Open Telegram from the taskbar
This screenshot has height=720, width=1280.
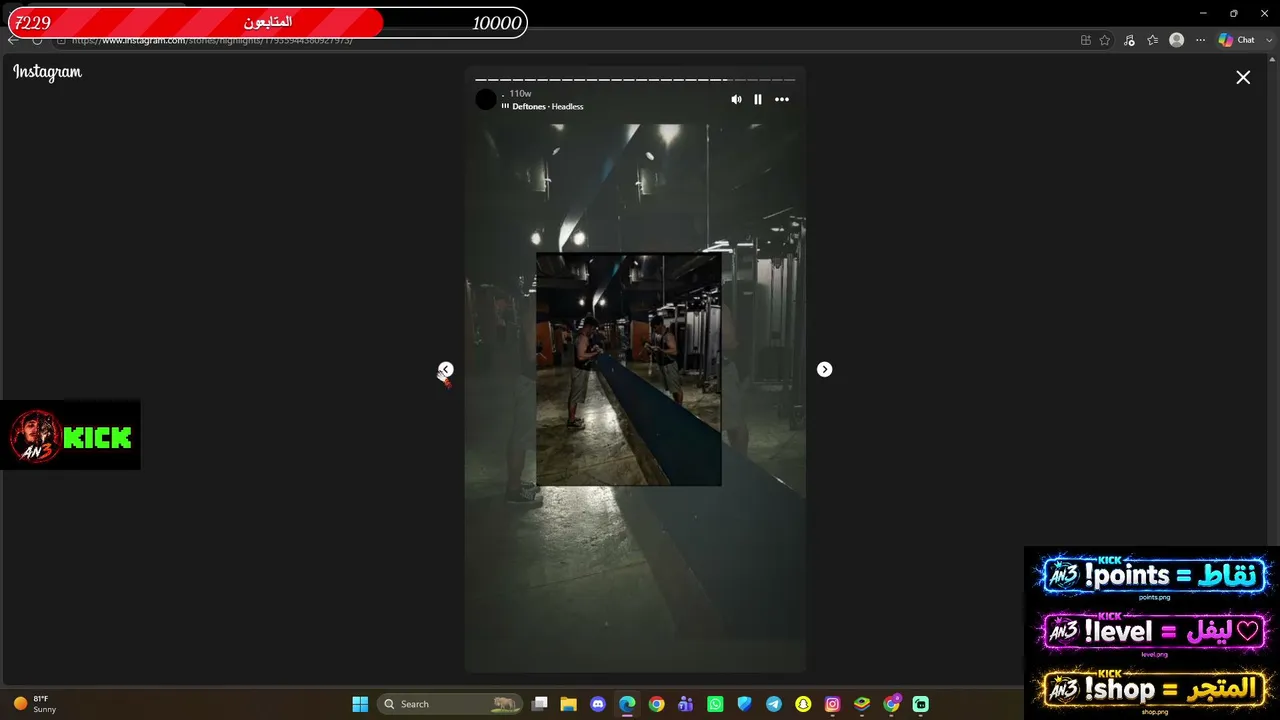774,704
